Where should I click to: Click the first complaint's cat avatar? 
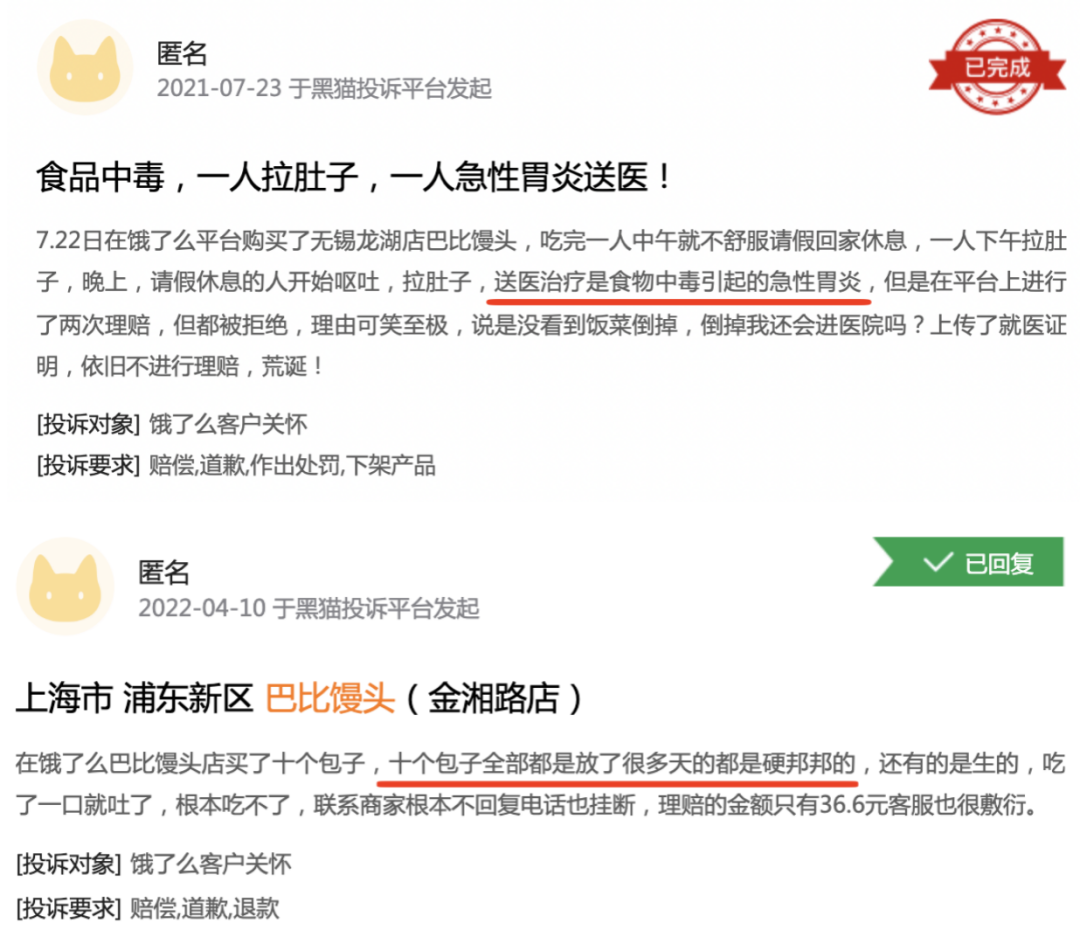coord(85,67)
